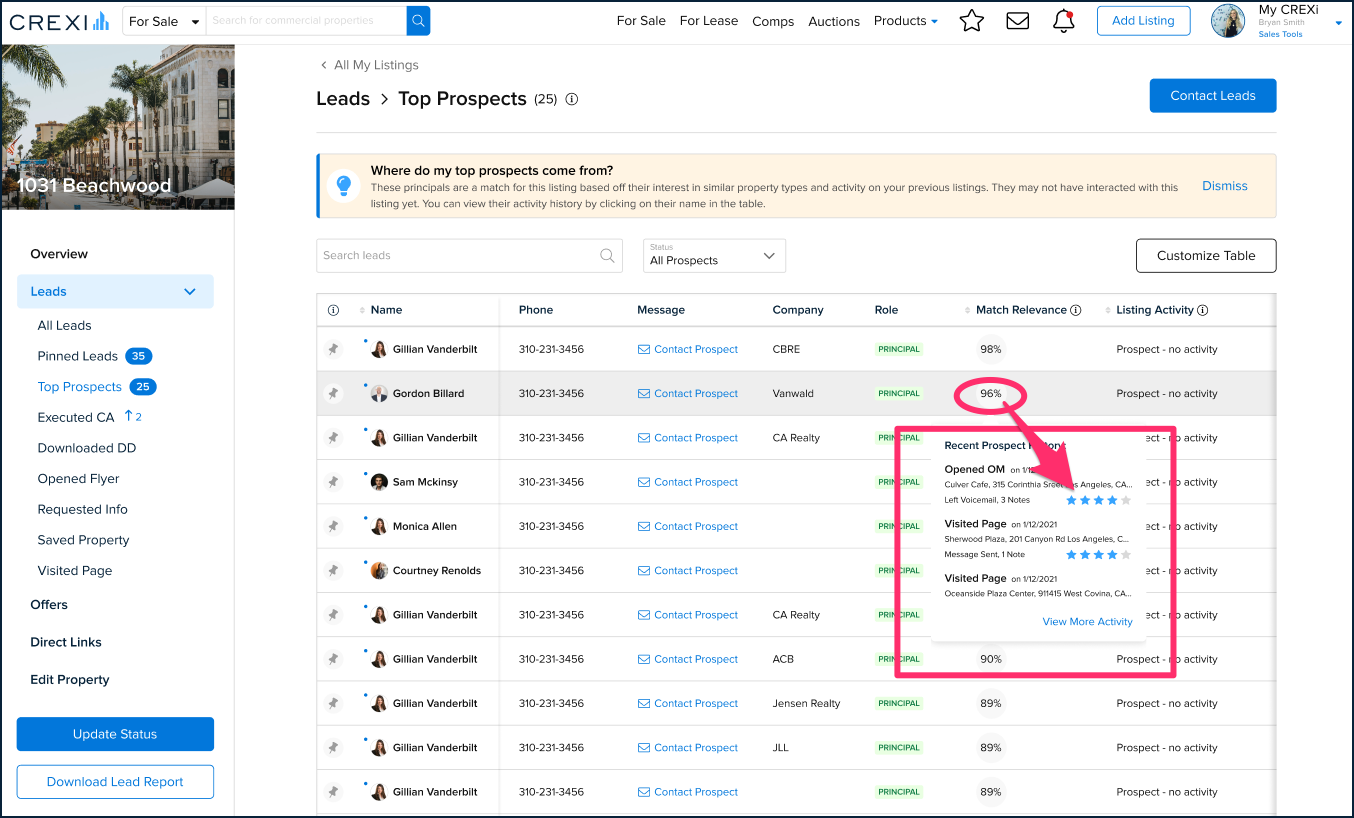The width and height of the screenshot is (1354, 818).
Task: Click the magnifier icon in the leads search
Action: pyautogui.click(x=607, y=255)
